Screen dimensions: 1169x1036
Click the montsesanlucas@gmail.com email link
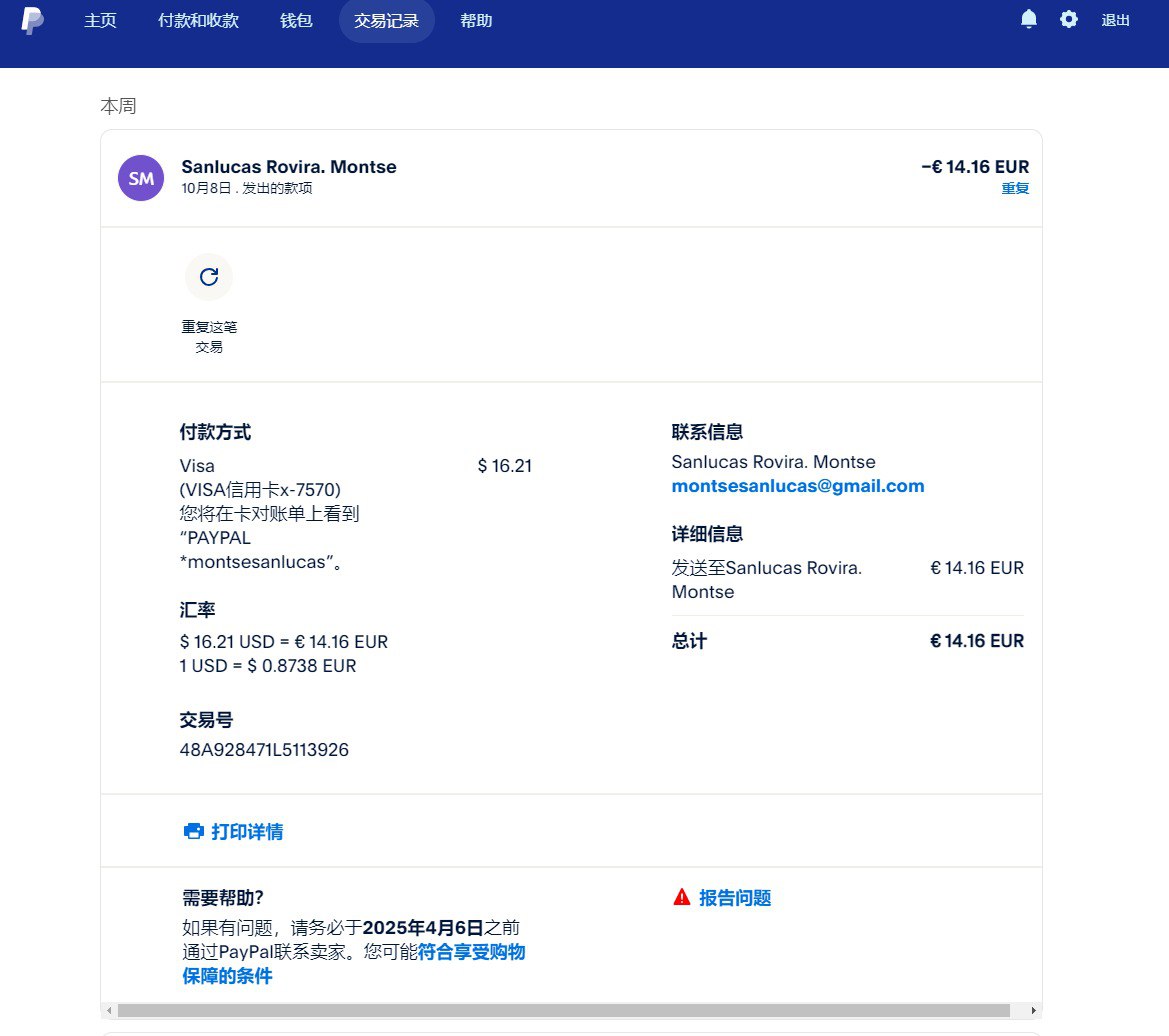(797, 487)
